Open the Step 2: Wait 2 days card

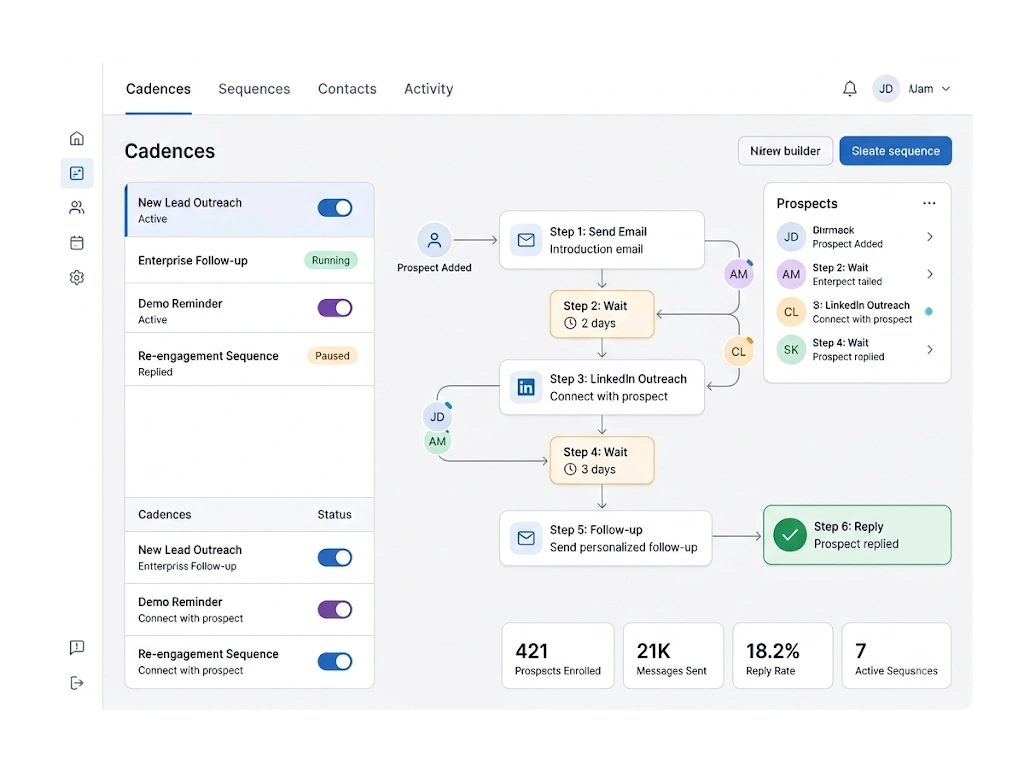tap(601, 314)
